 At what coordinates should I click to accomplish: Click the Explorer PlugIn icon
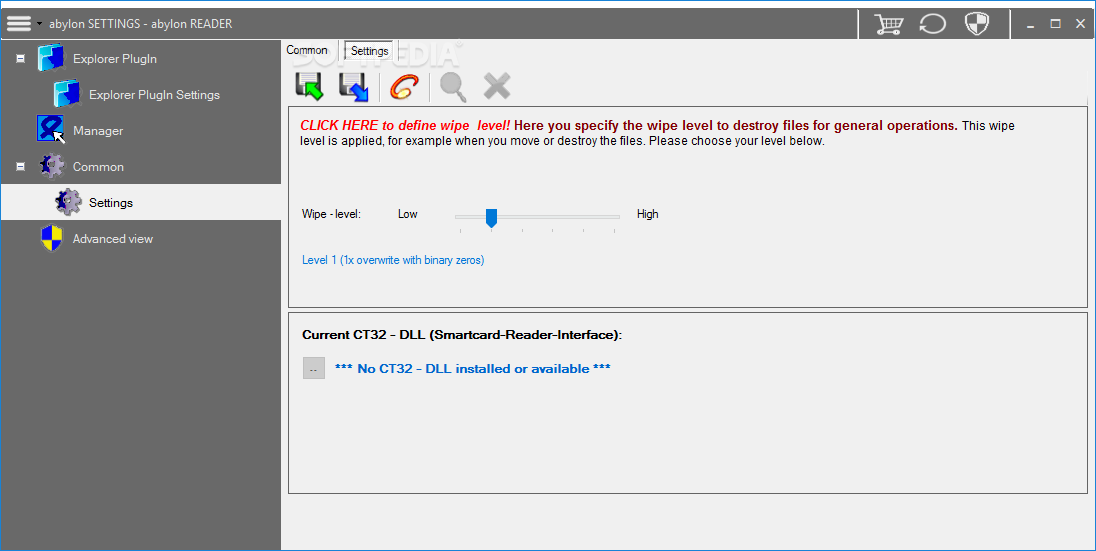click(51, 58)
